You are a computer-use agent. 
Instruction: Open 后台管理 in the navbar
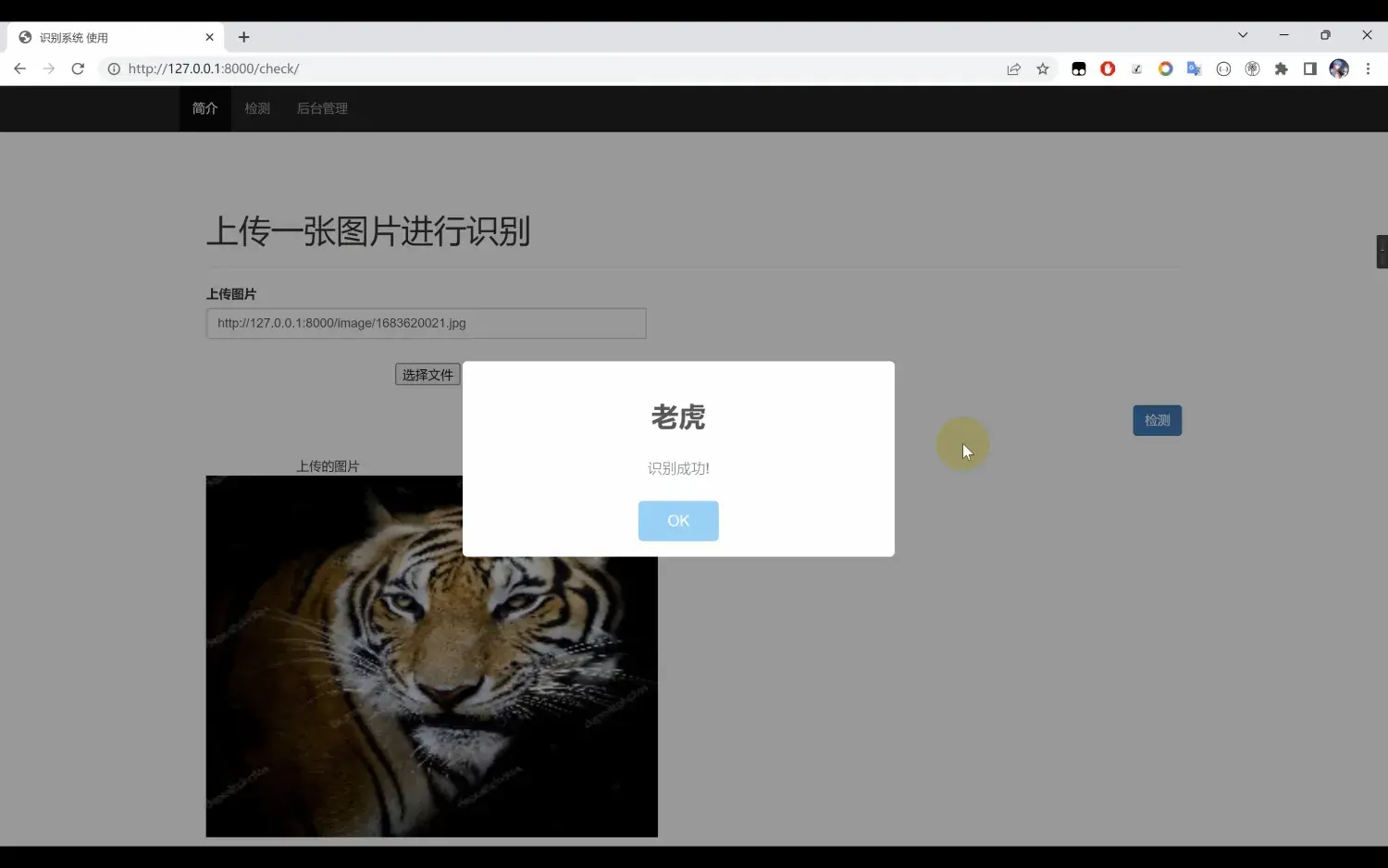(322, 108)
